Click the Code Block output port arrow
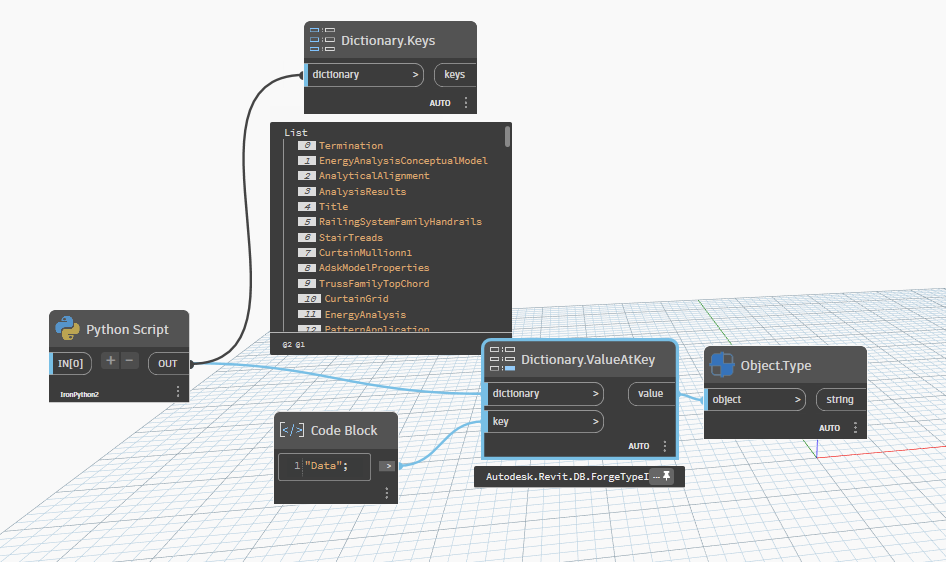Screen dimensions: 946x562 click(388, 466)
